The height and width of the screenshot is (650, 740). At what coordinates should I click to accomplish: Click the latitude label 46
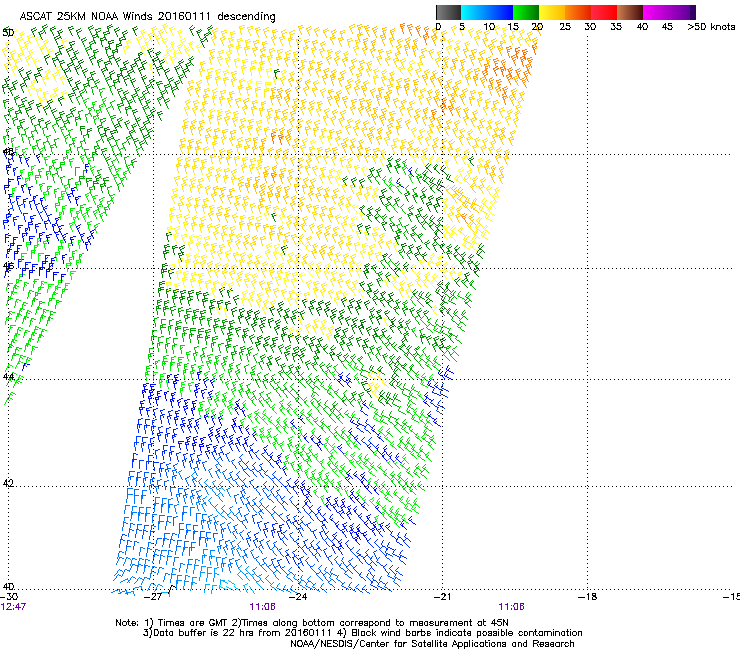click(x=8, y=266)
